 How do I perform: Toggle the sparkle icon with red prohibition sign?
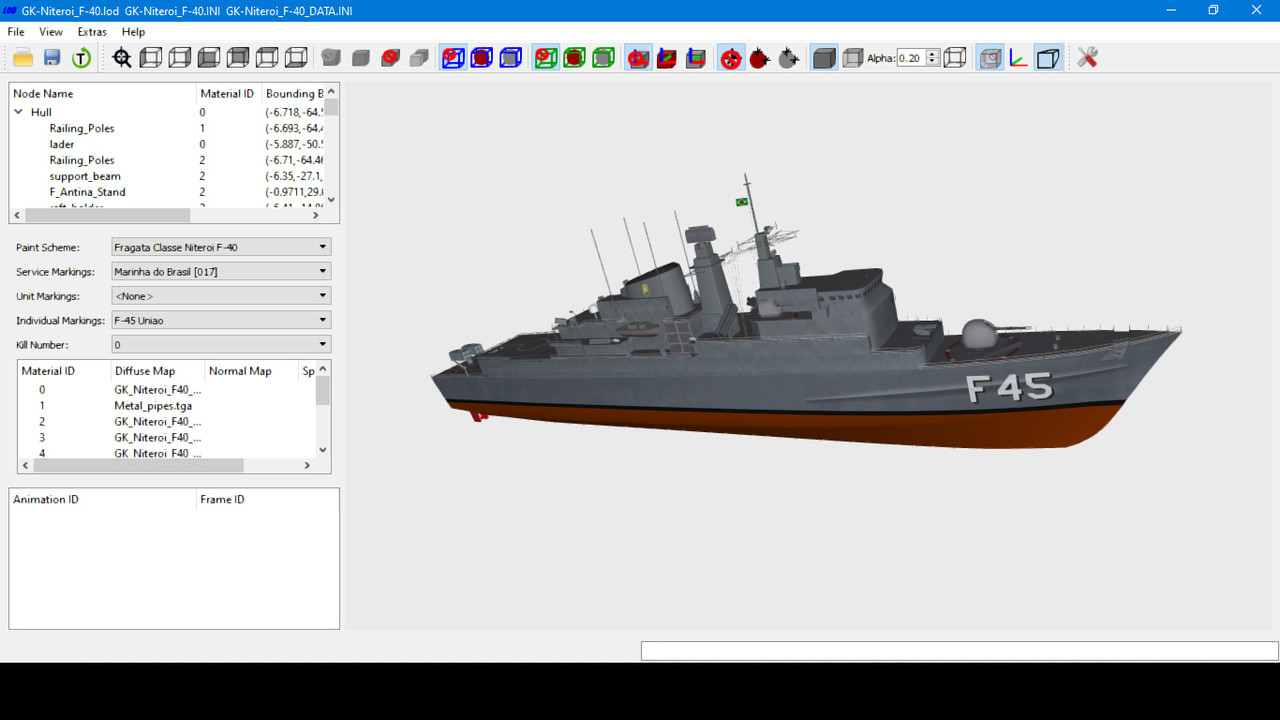(731, 58)
